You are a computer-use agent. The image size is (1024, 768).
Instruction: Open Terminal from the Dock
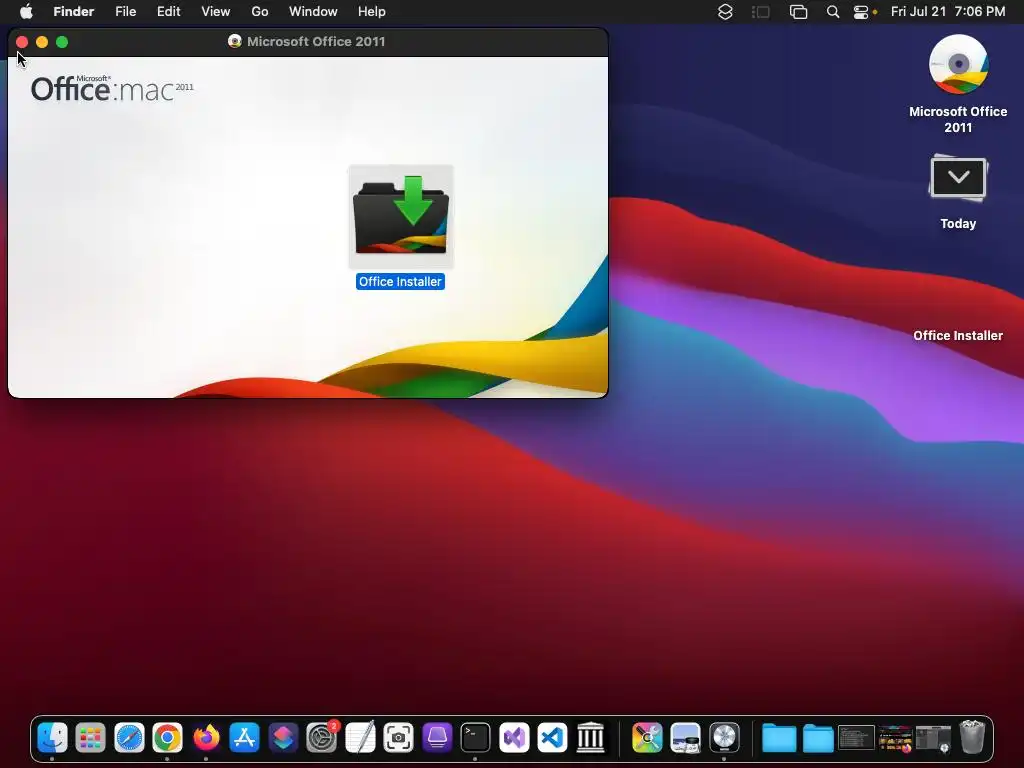[x=475, y=738]
